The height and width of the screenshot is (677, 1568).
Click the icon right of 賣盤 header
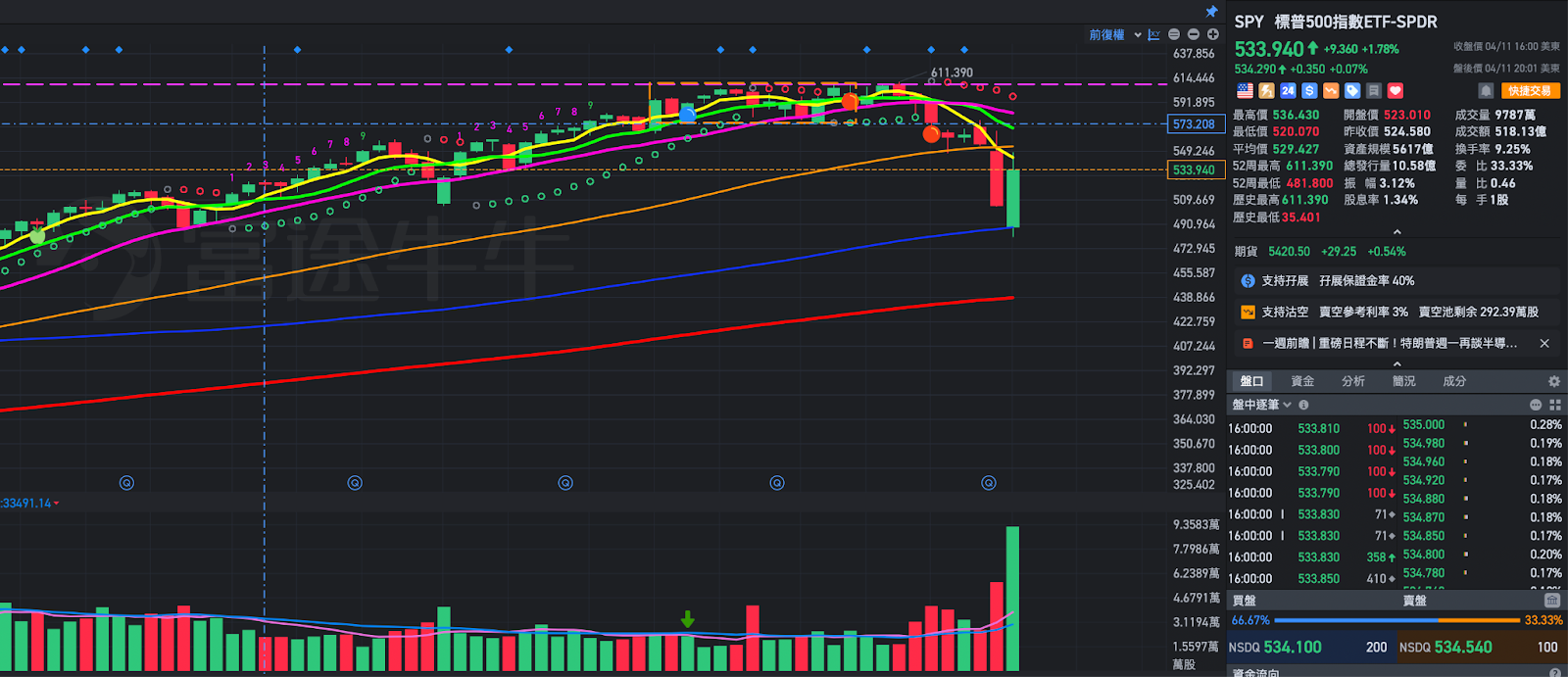[1552, 600]
